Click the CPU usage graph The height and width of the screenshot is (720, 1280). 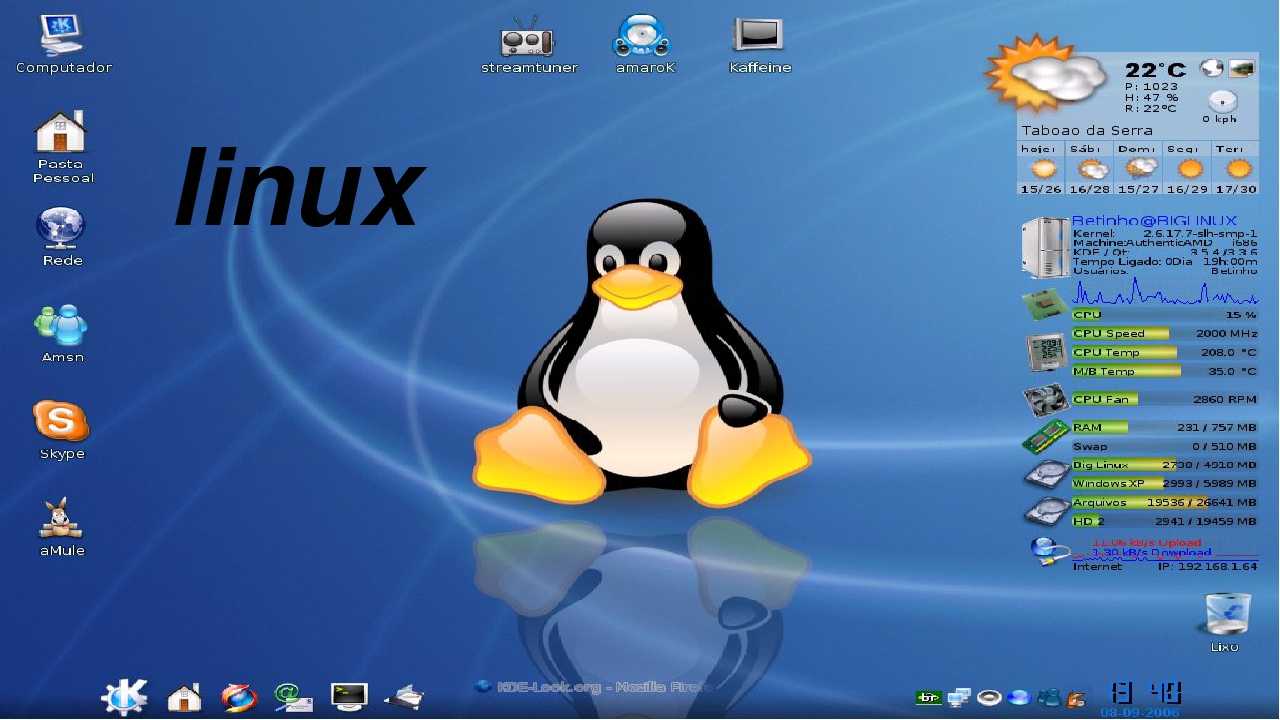(1165, 293)
